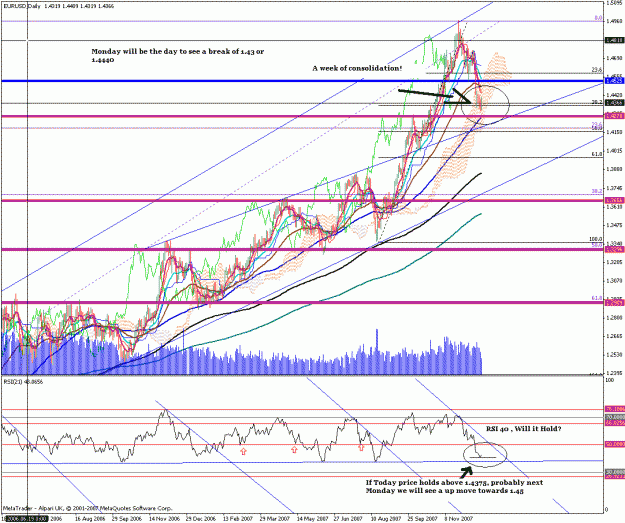This screenshot has width=625, height=523.
Task: Click the black 100.0 Fibonacci level label
Action: pos(596,239)
